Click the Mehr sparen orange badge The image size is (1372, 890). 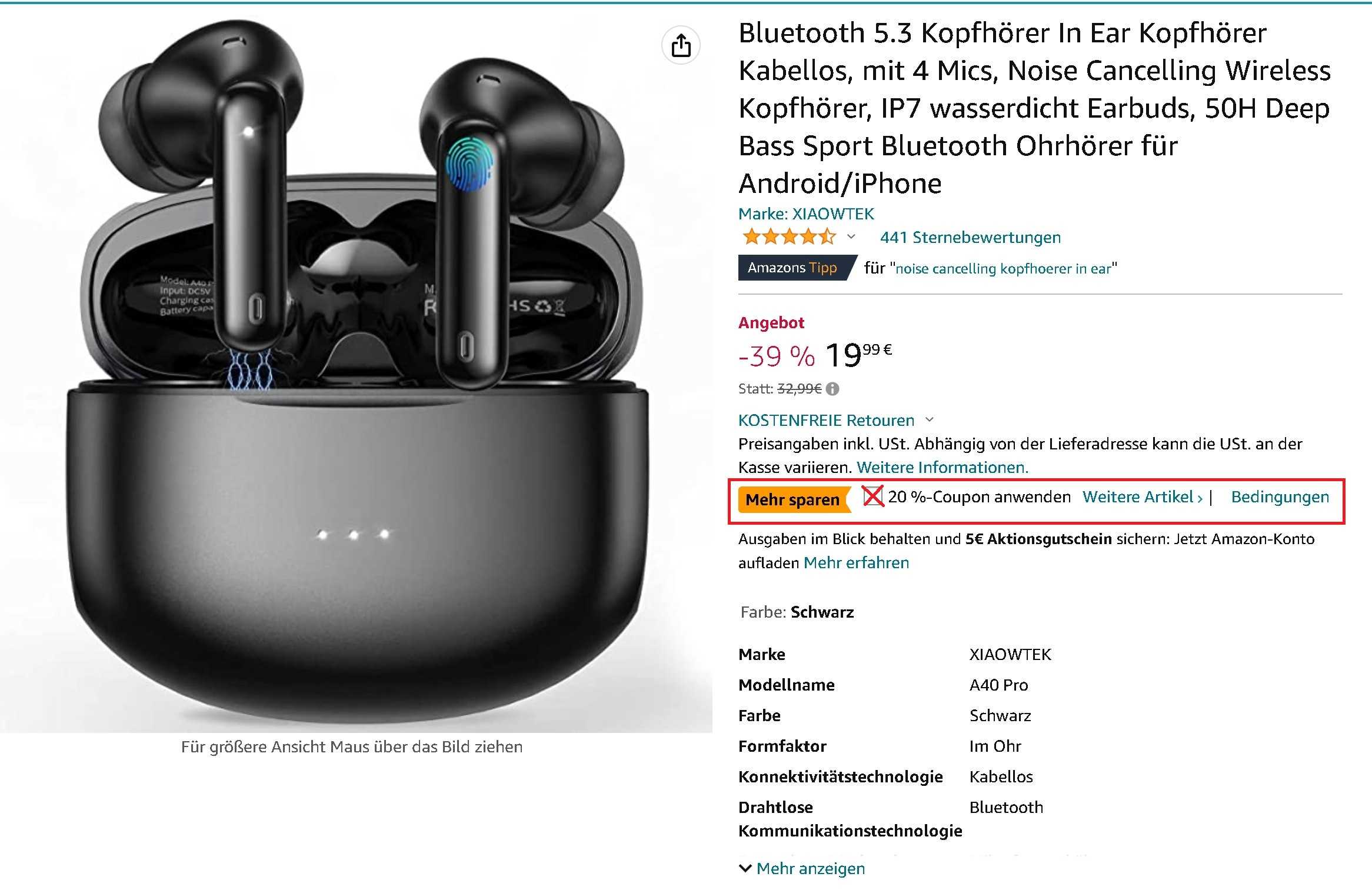pyautogui.click(x=794, y=499)
